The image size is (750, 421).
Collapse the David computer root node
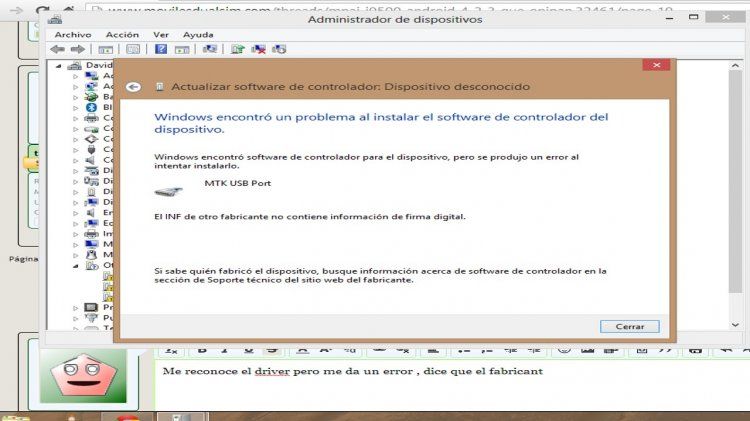point(58,66)
